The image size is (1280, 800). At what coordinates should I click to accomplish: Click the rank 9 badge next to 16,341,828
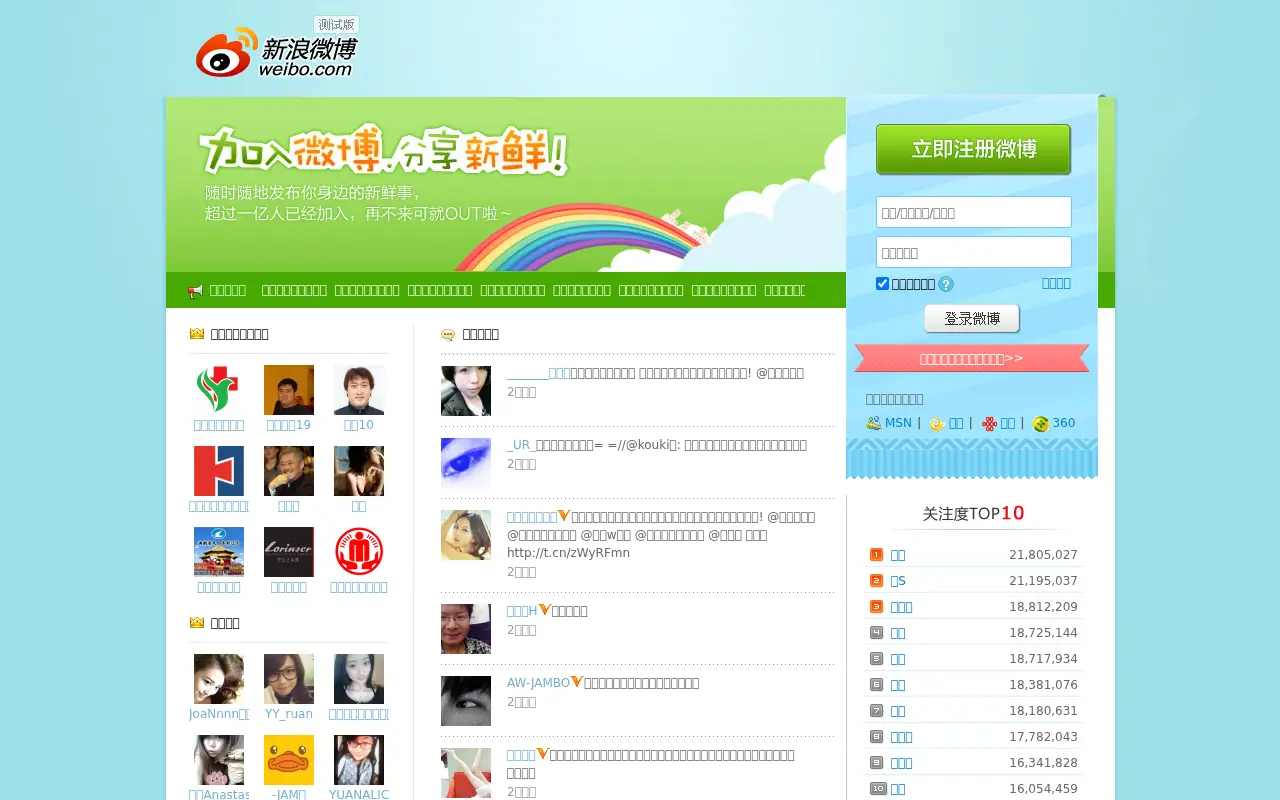(x=876, y=763)
